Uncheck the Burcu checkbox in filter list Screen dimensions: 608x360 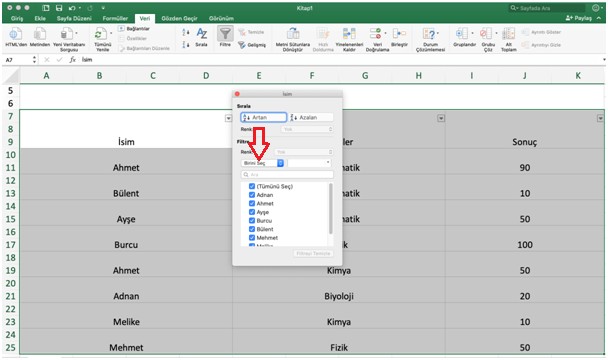pos(252,220)
